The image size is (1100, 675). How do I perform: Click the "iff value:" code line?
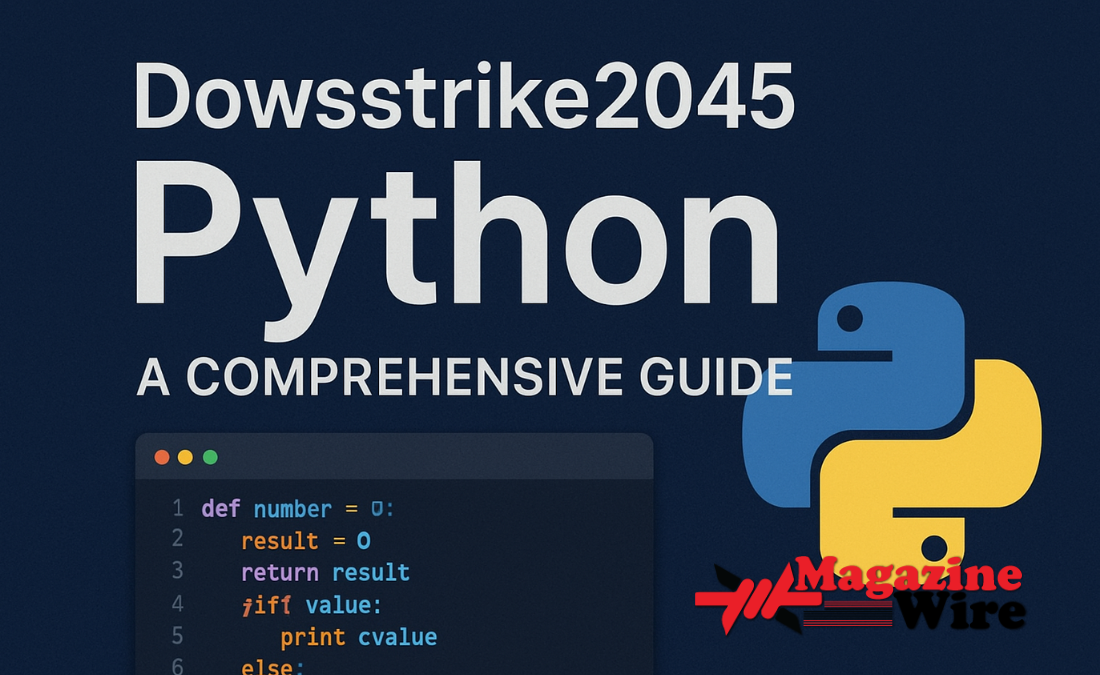[311, 605]
